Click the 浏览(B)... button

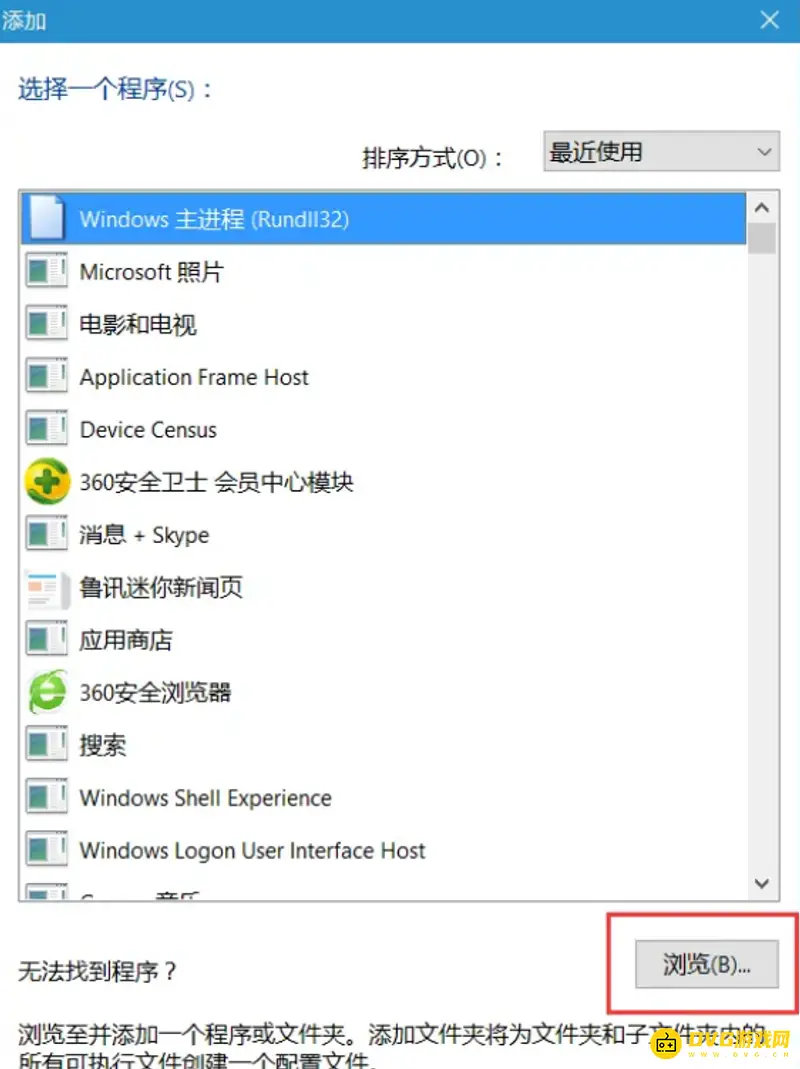(707, 963)
